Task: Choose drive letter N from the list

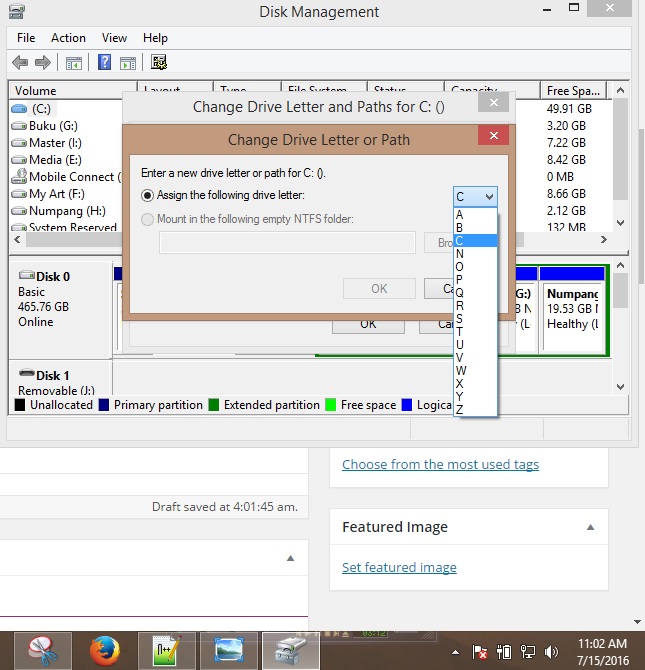Action: (475, 254)
